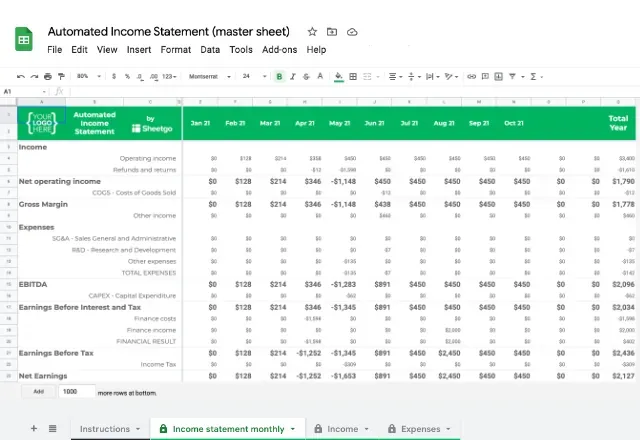The height and width of the screenshot is (440, 640).
Task: Toggle bold formatting
Action: coord(279,76)
